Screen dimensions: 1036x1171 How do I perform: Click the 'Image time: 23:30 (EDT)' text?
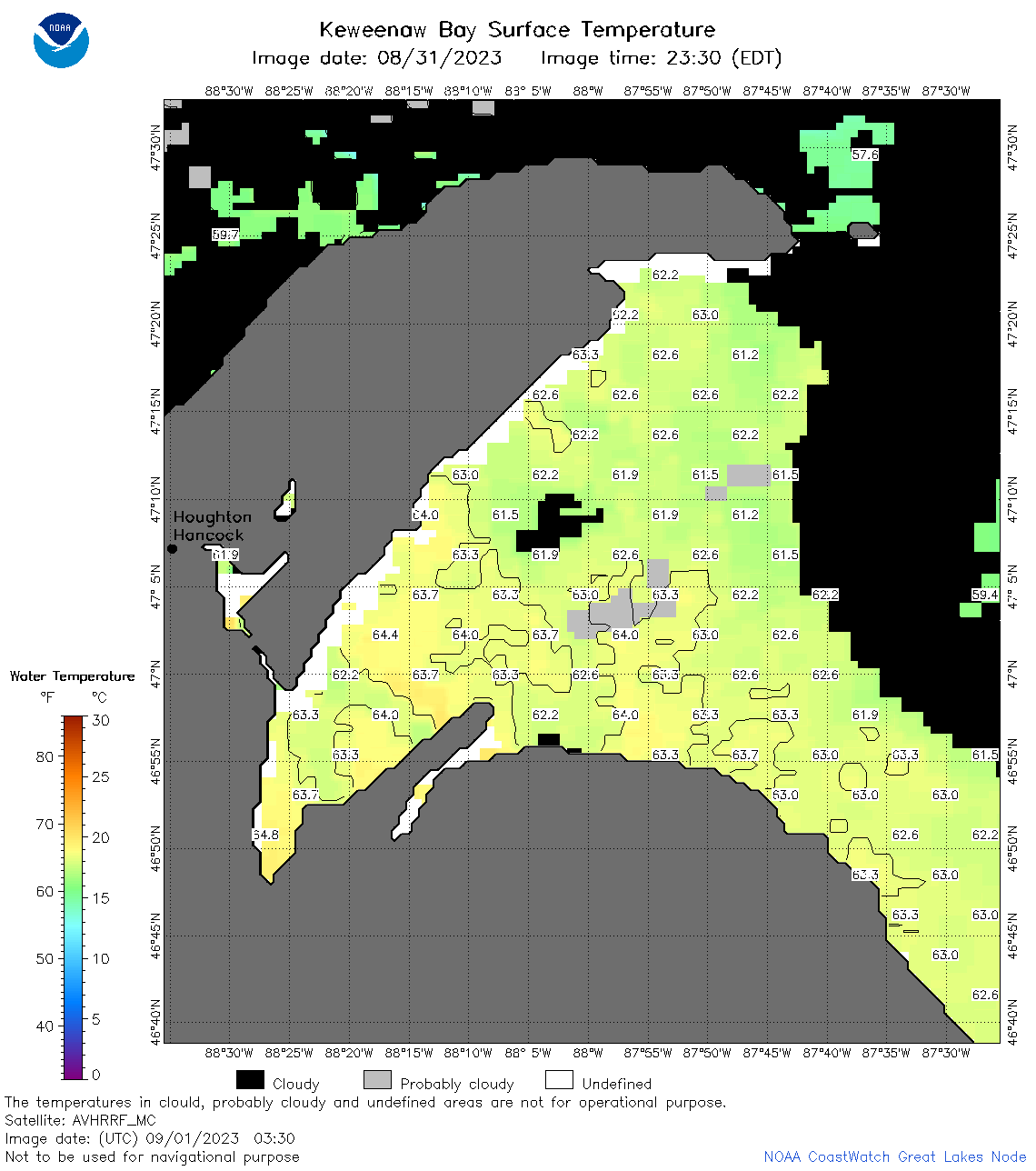(662, 58)
